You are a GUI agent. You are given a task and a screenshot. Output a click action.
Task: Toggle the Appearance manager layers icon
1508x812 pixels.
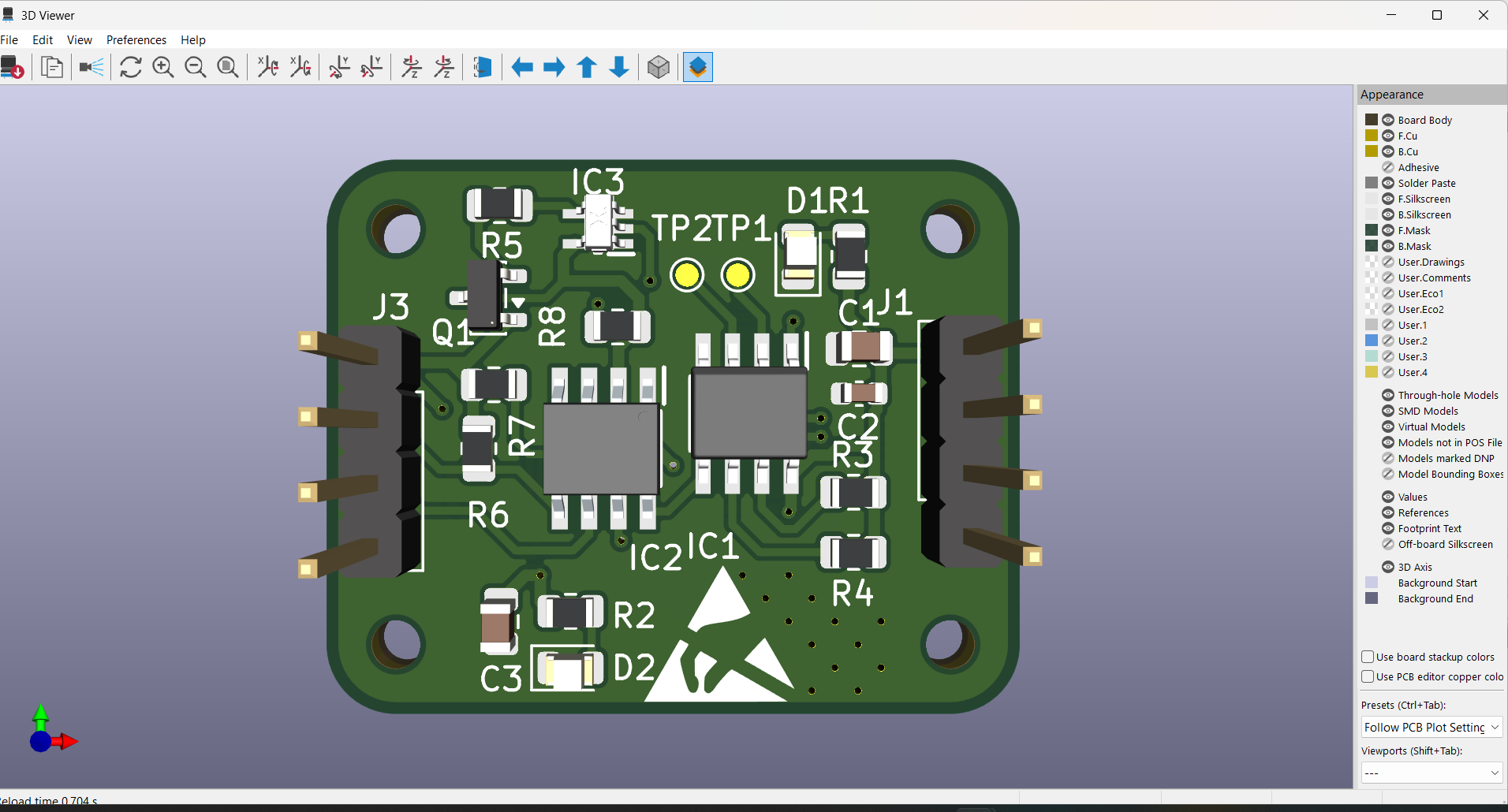[x=698, y=67]
